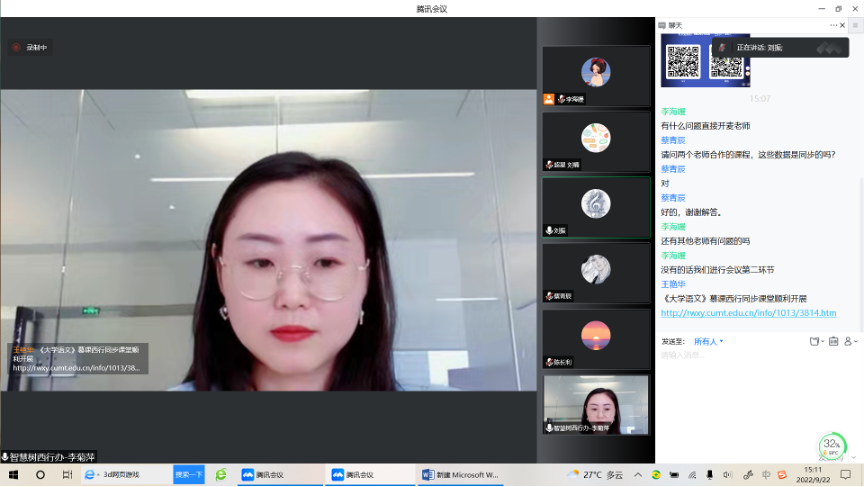864x487 pixels.
Task: Click the left QR code image in chat
Action: tap(683, 61)
